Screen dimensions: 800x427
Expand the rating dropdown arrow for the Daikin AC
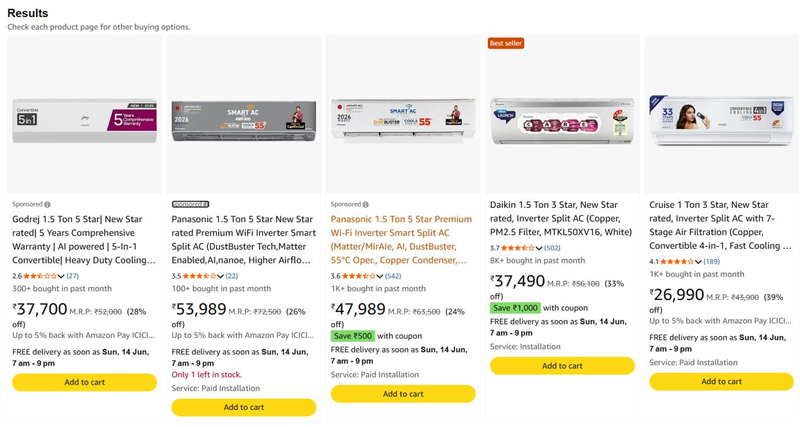[539, 248]
